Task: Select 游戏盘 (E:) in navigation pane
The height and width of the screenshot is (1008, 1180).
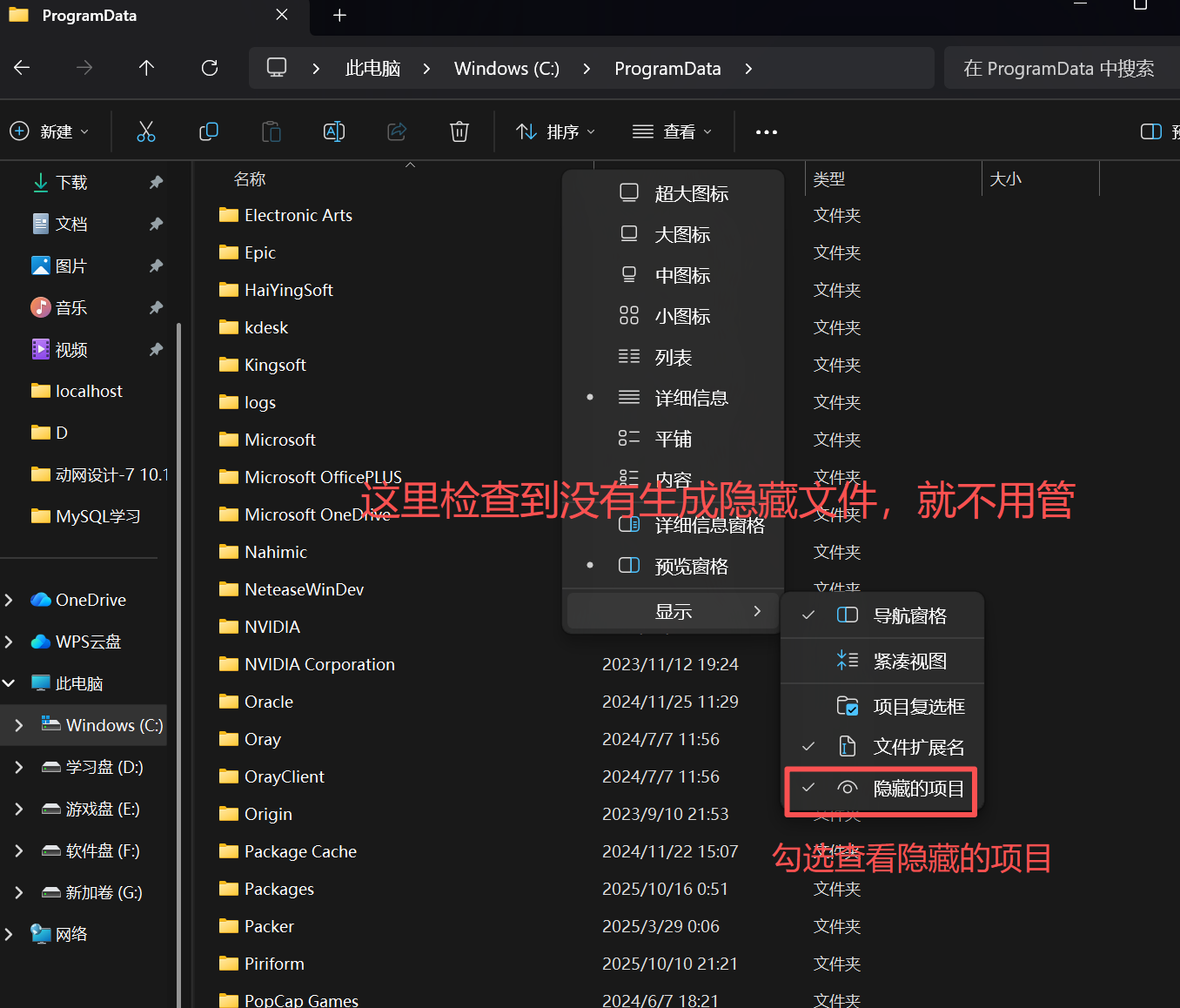Action: [x=102, y=809]
